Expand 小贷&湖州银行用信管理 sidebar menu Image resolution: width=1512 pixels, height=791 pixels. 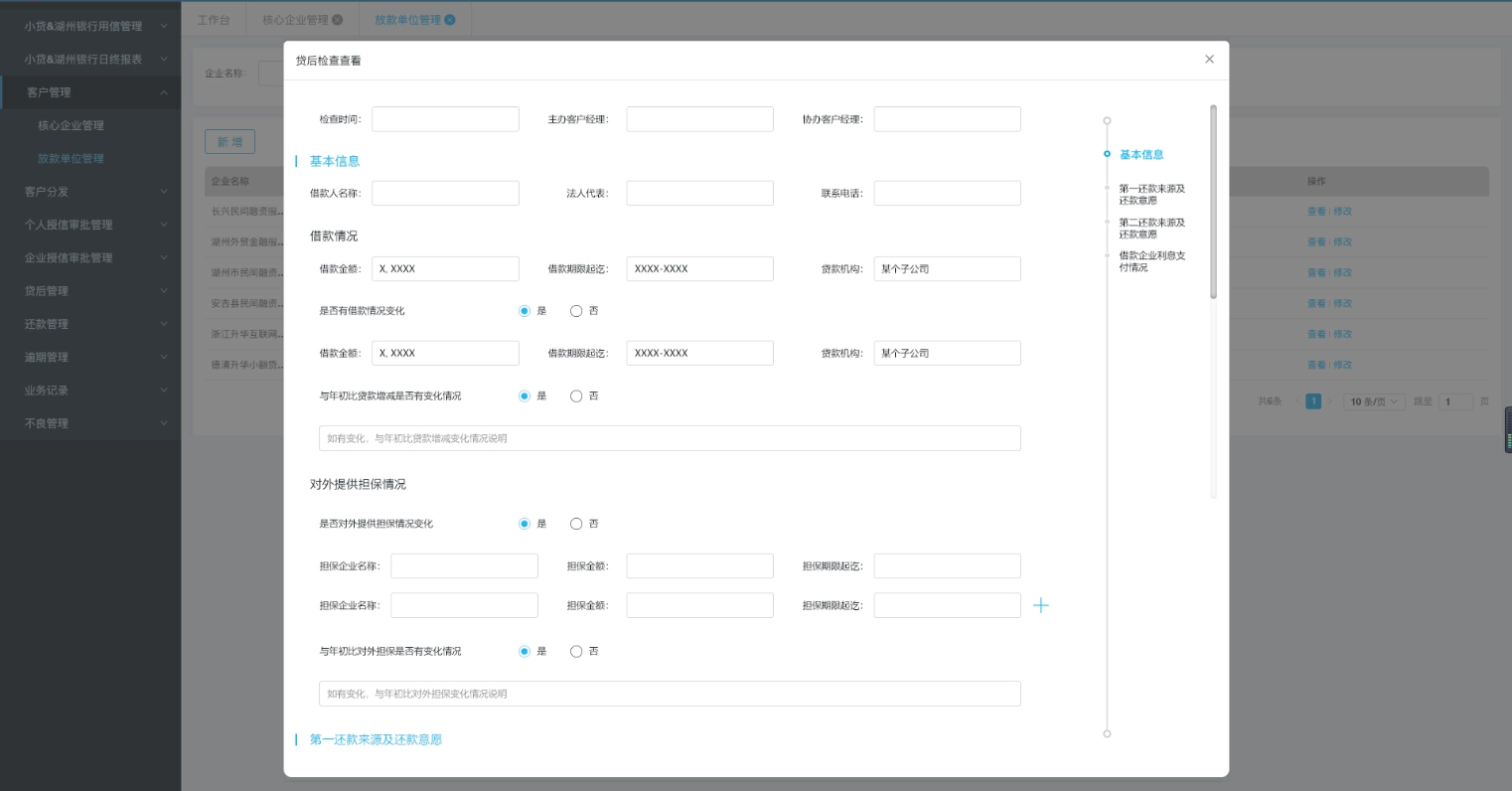[x=90, y=26]
